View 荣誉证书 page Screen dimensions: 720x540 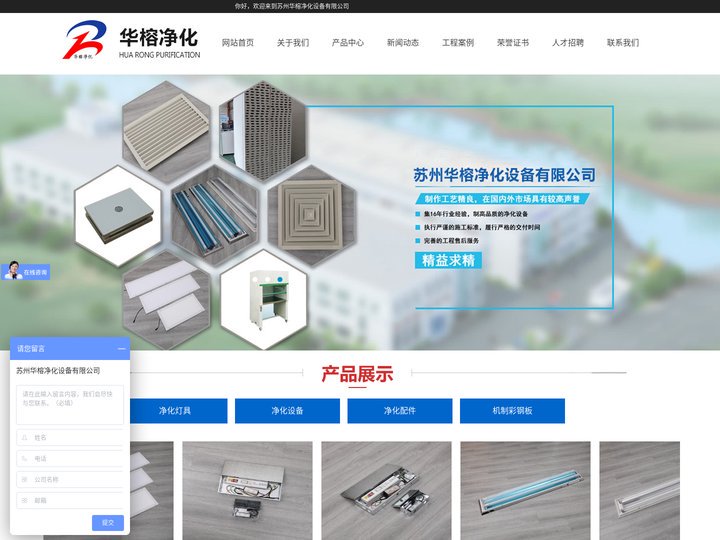tap(513, 43)
